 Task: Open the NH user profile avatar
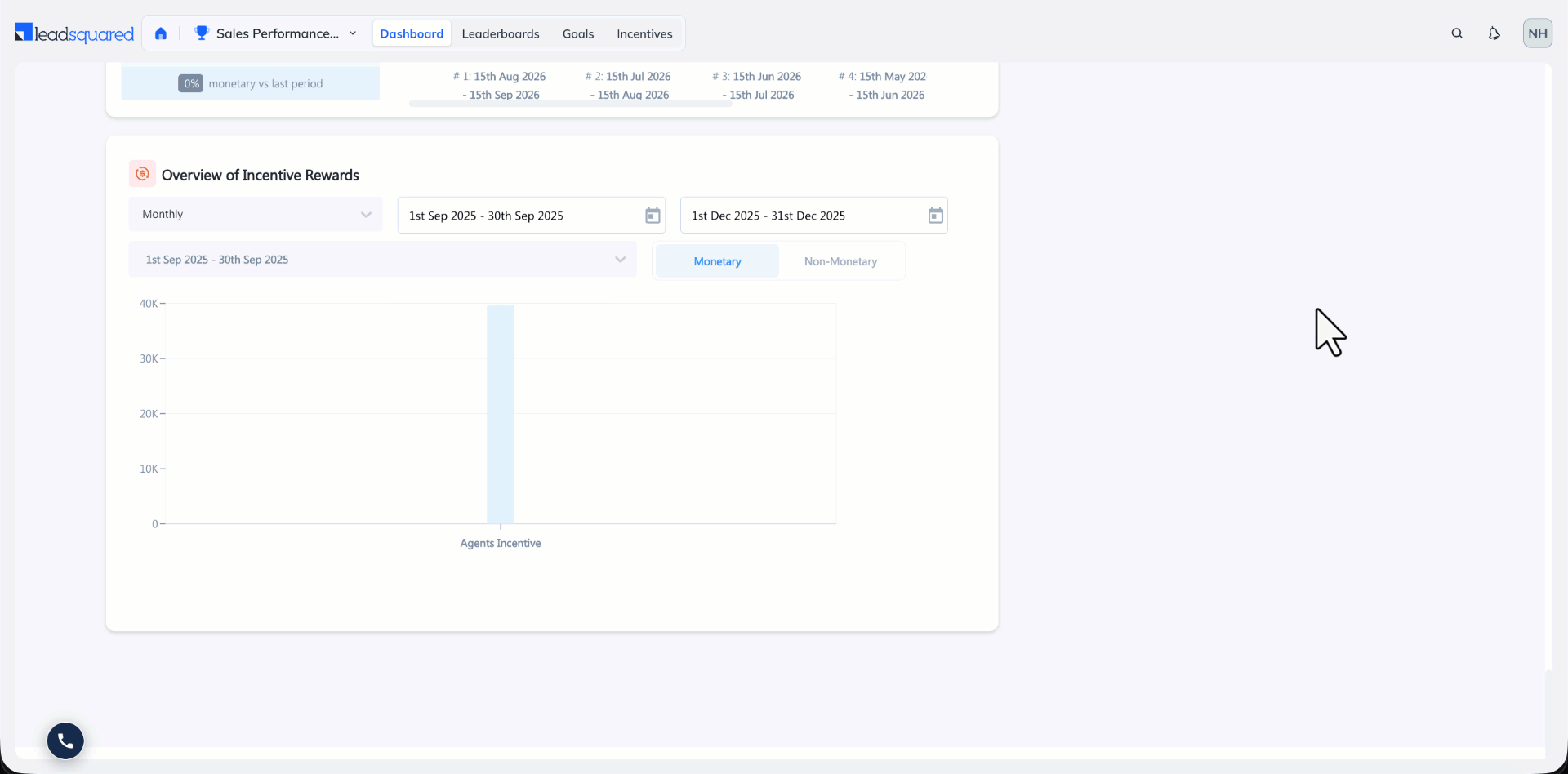pyautogui.click(x=1538, y=33)
